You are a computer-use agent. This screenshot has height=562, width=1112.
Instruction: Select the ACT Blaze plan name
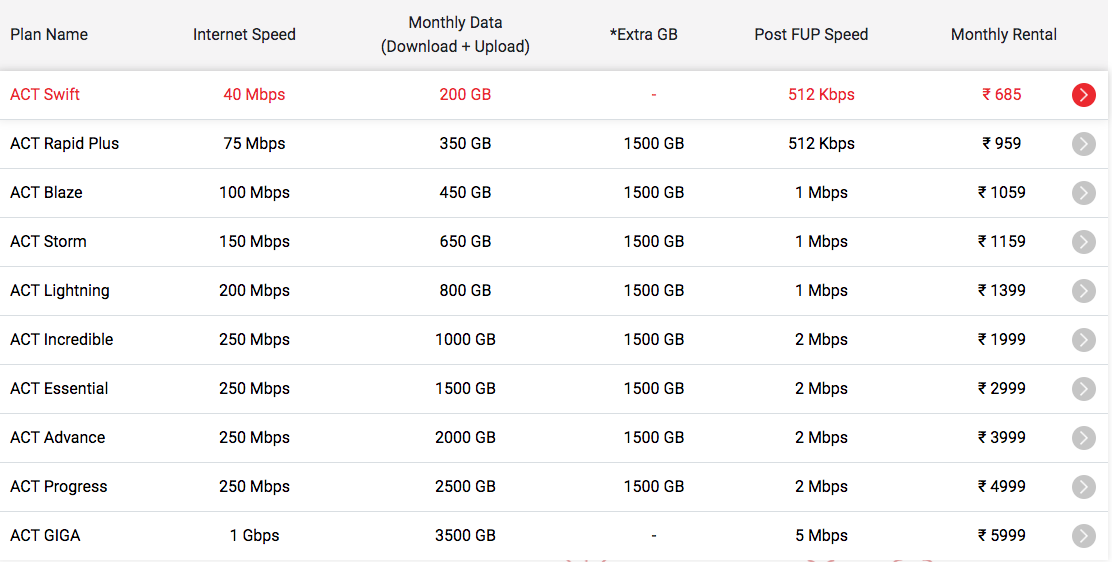click(46, 192)
